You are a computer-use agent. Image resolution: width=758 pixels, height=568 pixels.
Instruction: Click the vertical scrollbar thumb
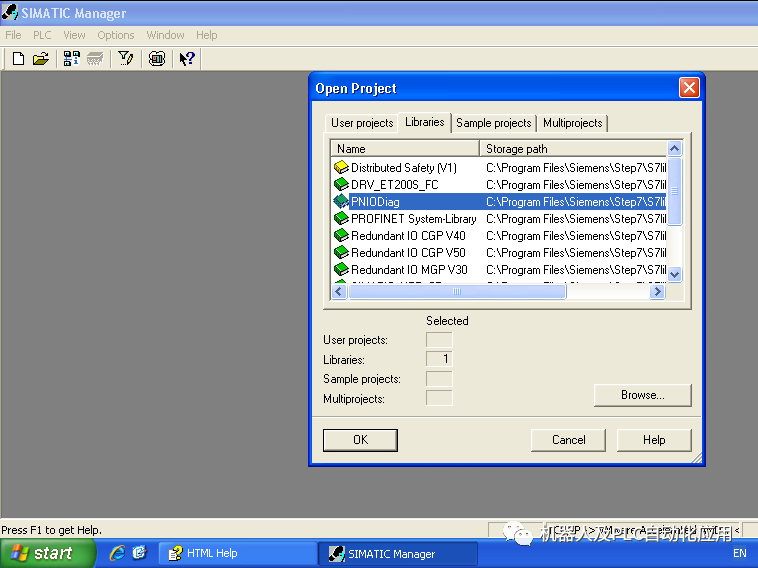(x=674, y=191)
